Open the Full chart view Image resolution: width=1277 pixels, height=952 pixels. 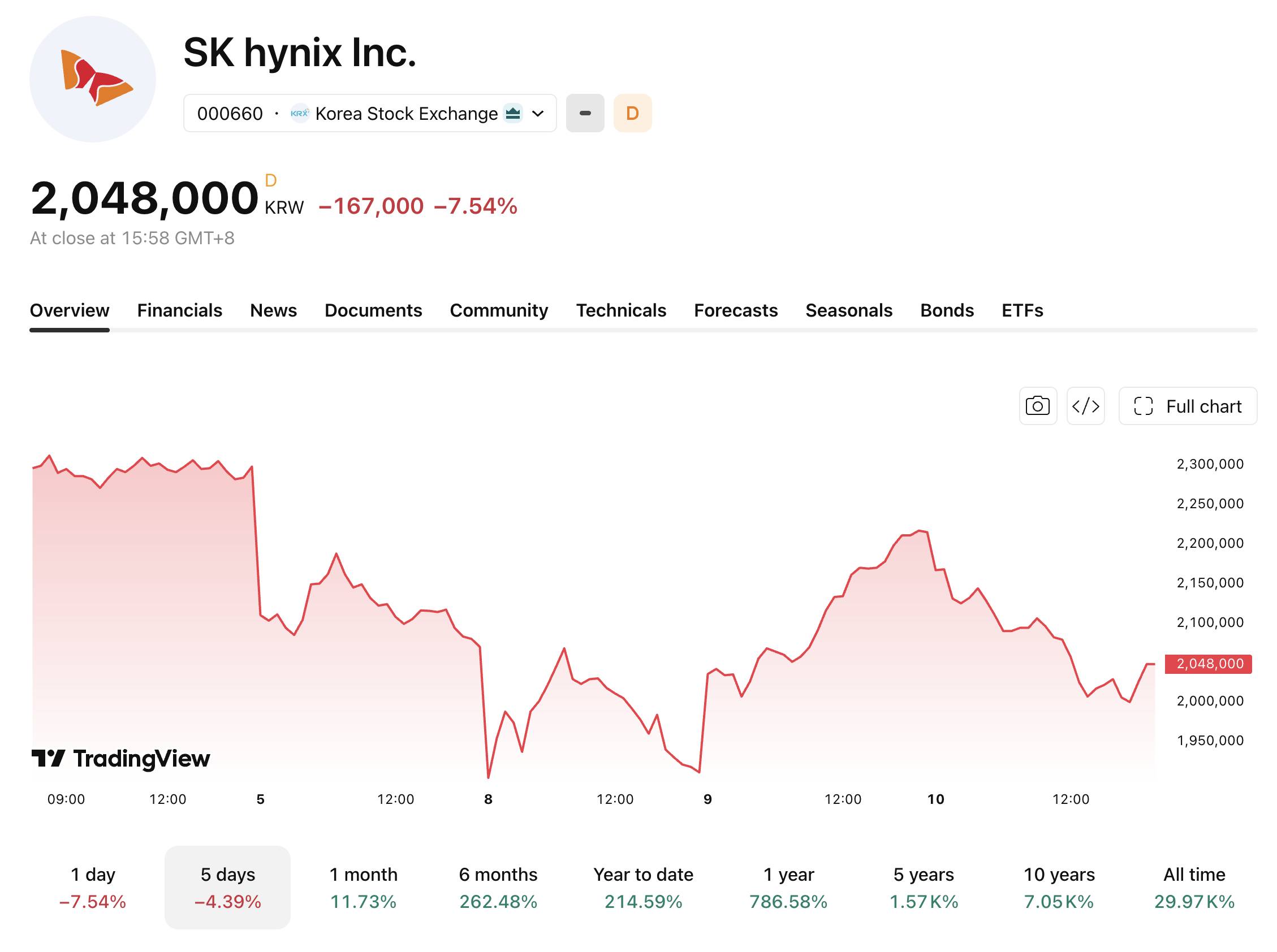click(x=1187, y=406)
